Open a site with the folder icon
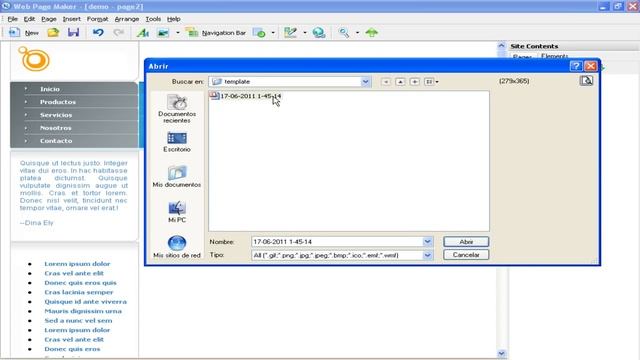 coord(53,33)
